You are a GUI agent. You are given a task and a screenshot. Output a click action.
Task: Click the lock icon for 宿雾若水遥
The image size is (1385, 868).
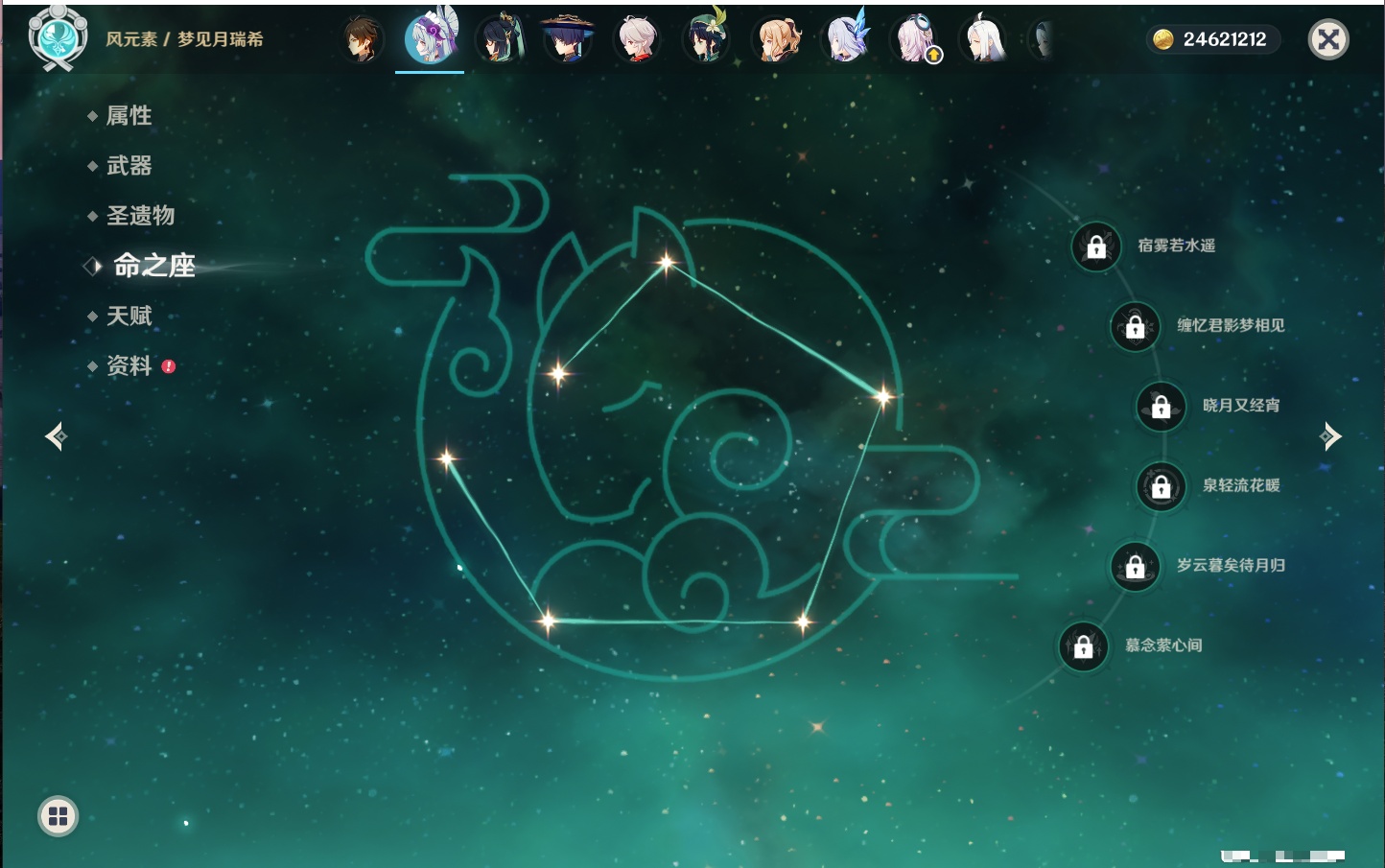1096,246
